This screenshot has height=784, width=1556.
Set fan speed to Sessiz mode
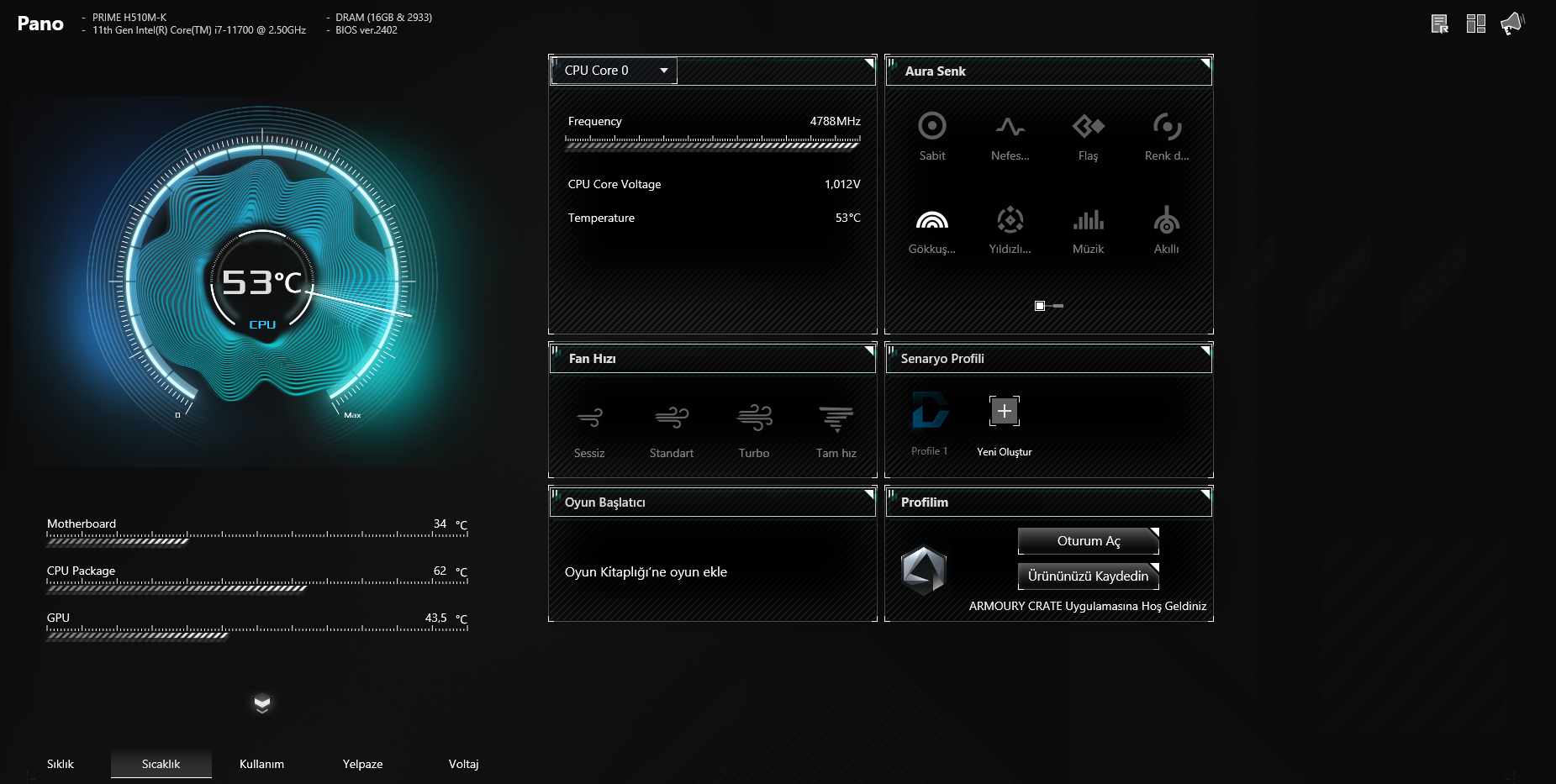(x=589, y=428)
